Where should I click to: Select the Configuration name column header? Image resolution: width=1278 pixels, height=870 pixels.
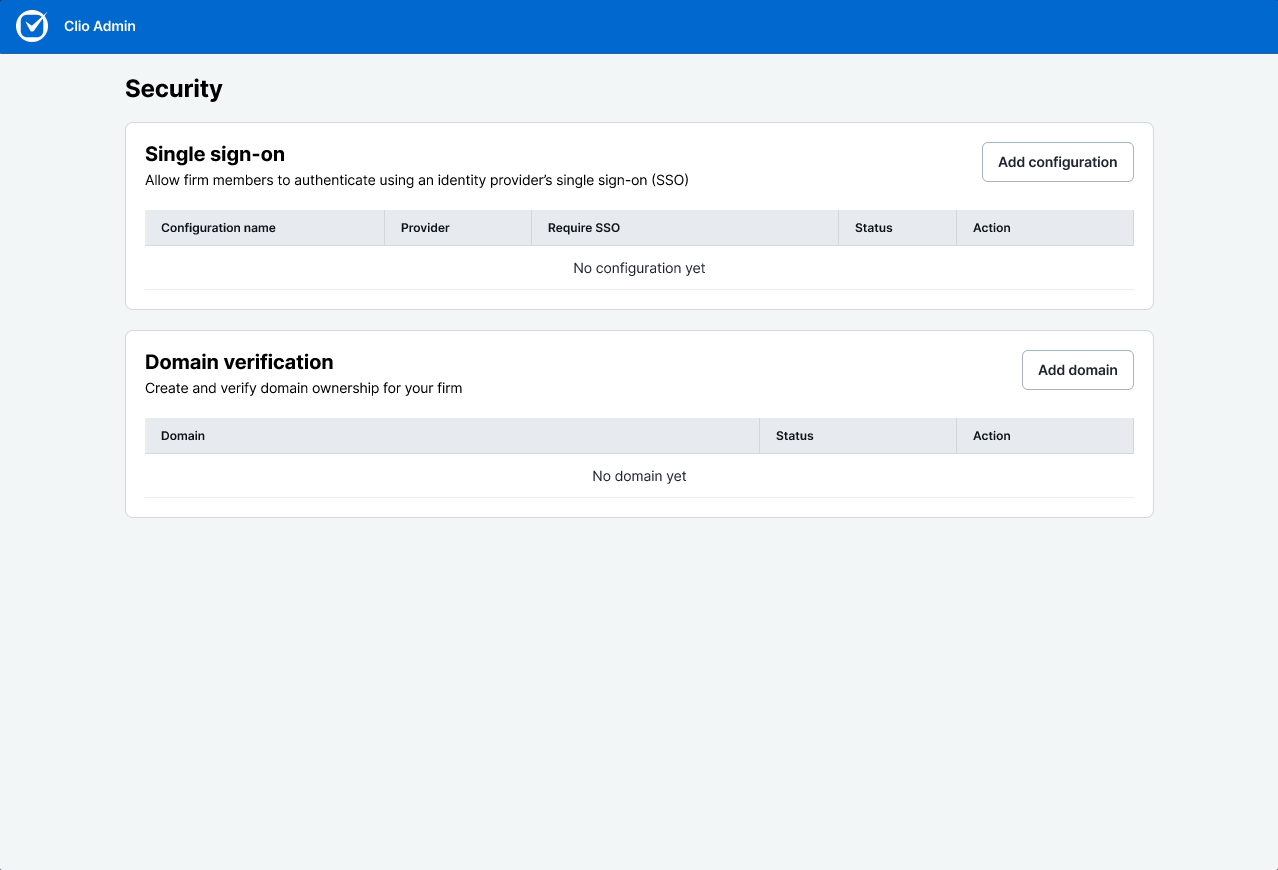[x=264, y=228]
